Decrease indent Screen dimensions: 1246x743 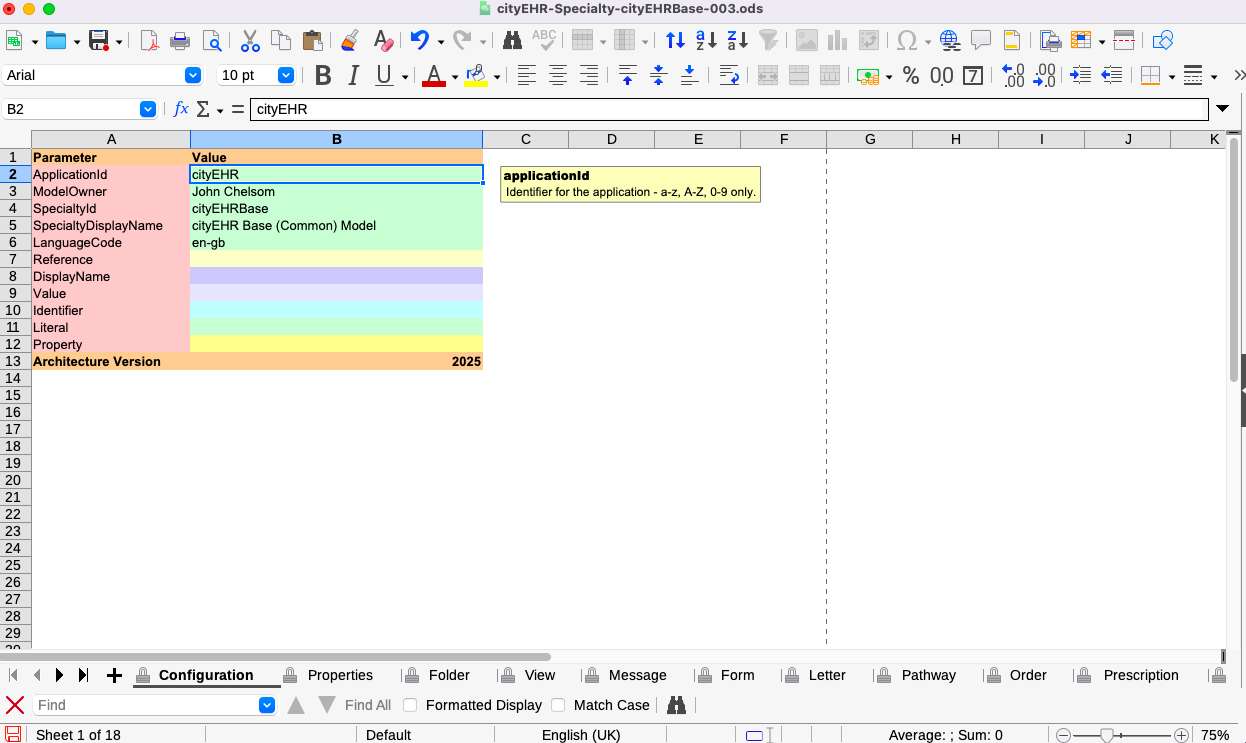[x=1111, y=75]
